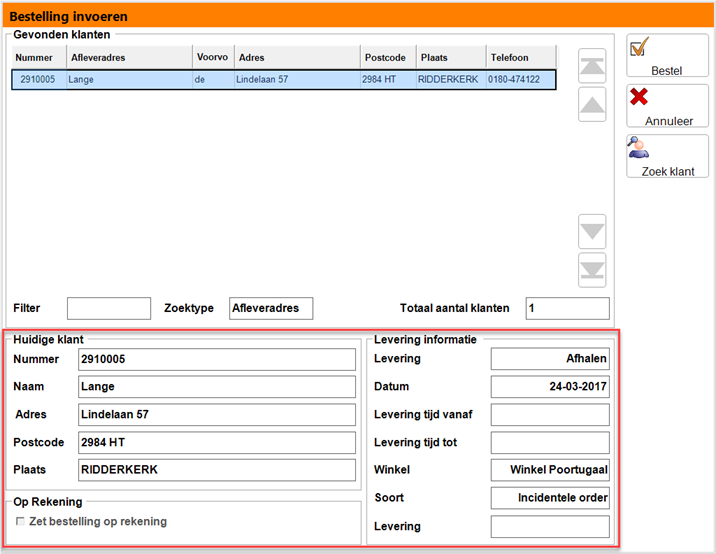Open customer search via Zoek klant
Viewport: 716px width, 554px height.
pos(667,156)
